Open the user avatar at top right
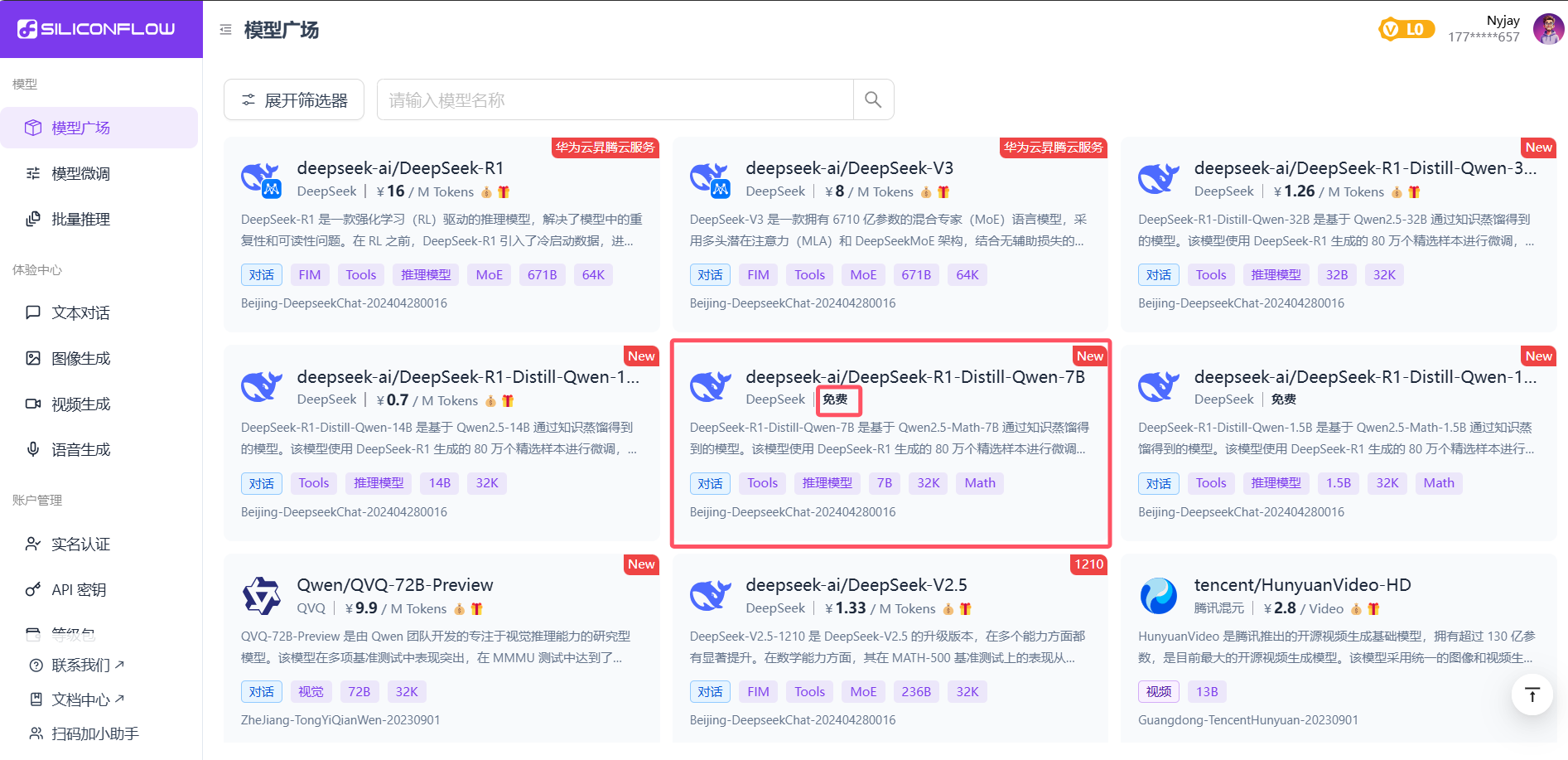The image size is (1568, 760). click(1548, 29)
